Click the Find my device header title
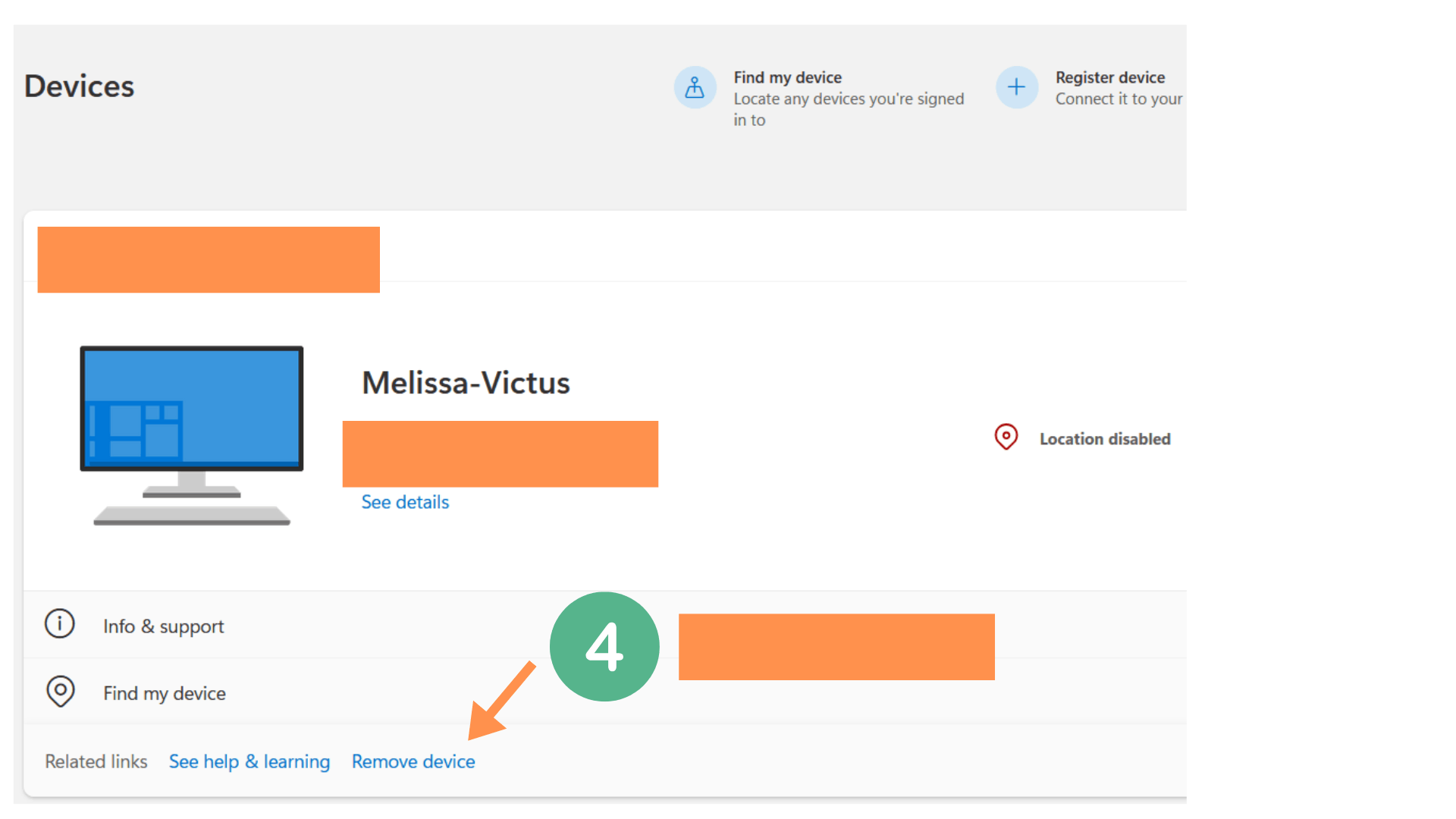This screenshot has width=1456, height=819. tap(787, 77)
